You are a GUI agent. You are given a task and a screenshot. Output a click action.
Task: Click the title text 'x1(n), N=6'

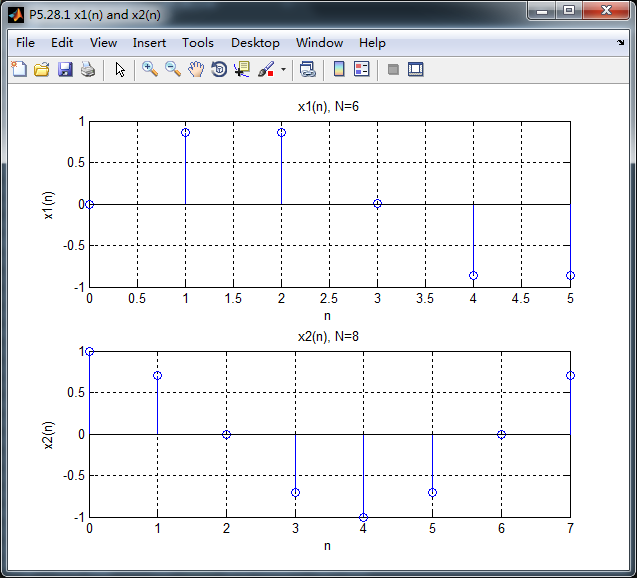tap(328, 106)
